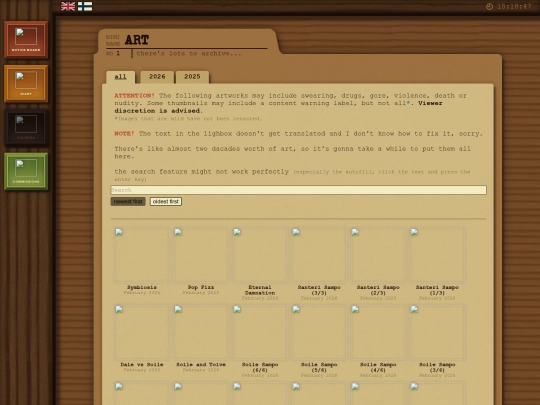Screen dimensions: 540x405
Task: Open the Soile and Toivo thumbnail
Action: (201, 332)
